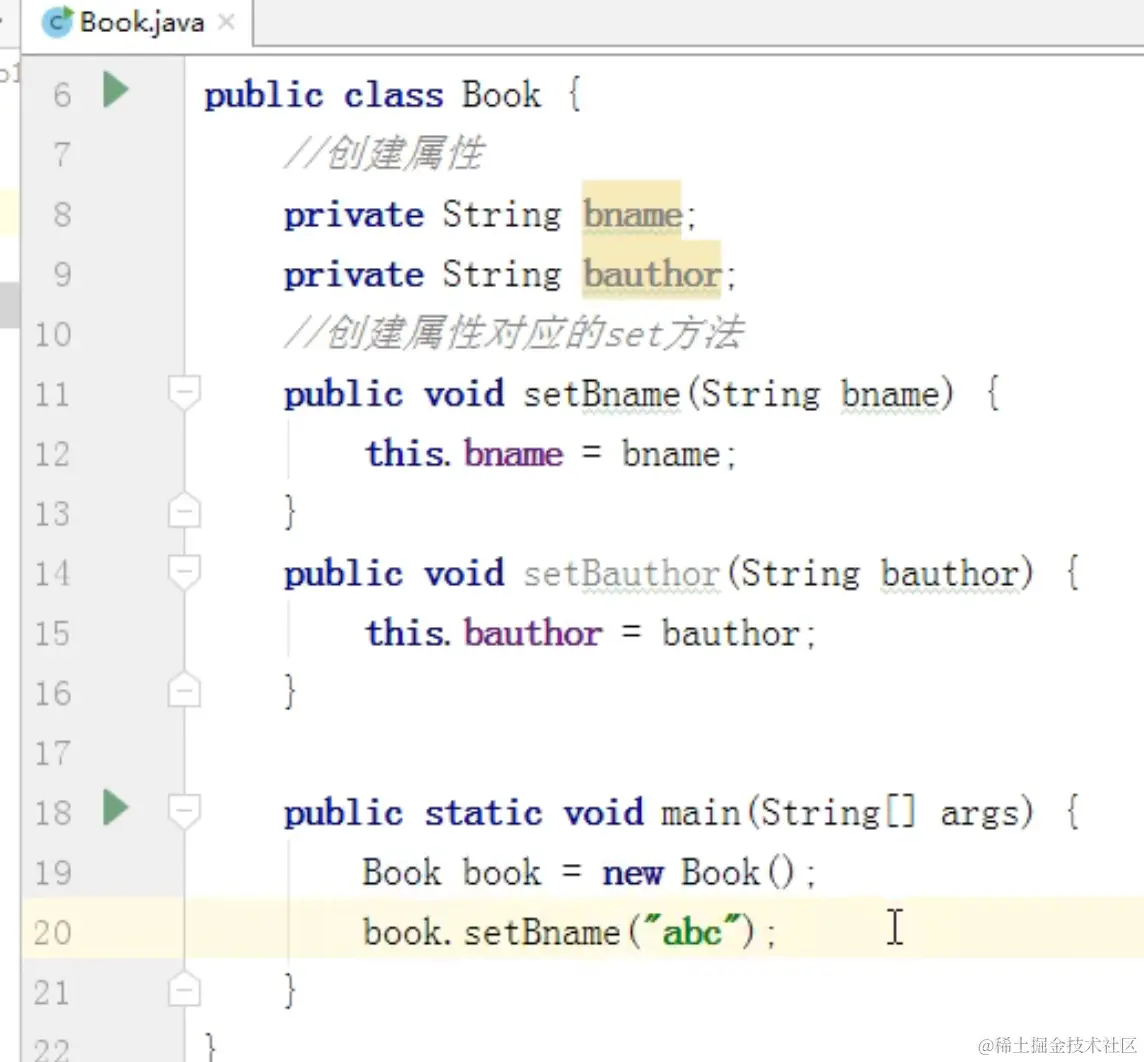
Task: Click the greyed setBauthor method name
Action: [622, 574]
